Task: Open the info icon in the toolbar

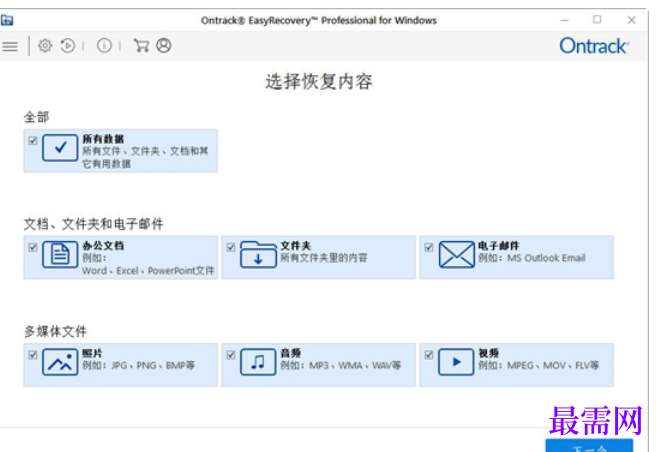Action: [104, 46]
